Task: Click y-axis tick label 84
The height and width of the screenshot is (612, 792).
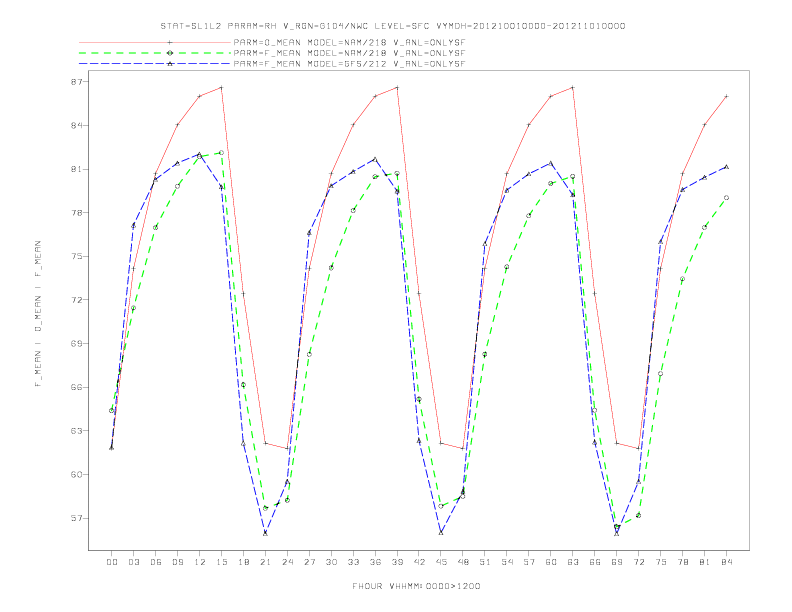Action: tap(76, 125)
